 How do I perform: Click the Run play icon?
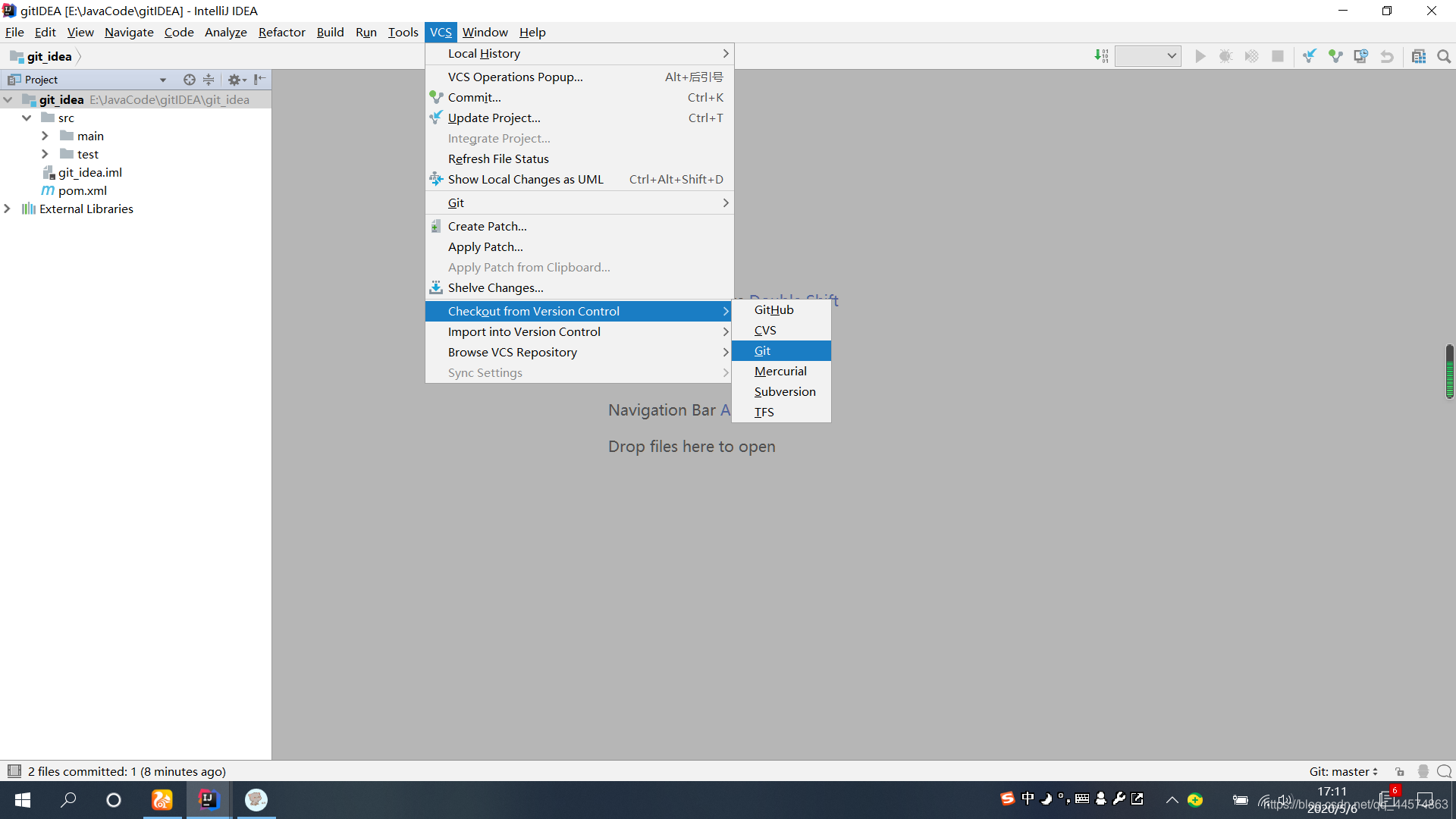pyautogui.click(x=1200, y=56)
